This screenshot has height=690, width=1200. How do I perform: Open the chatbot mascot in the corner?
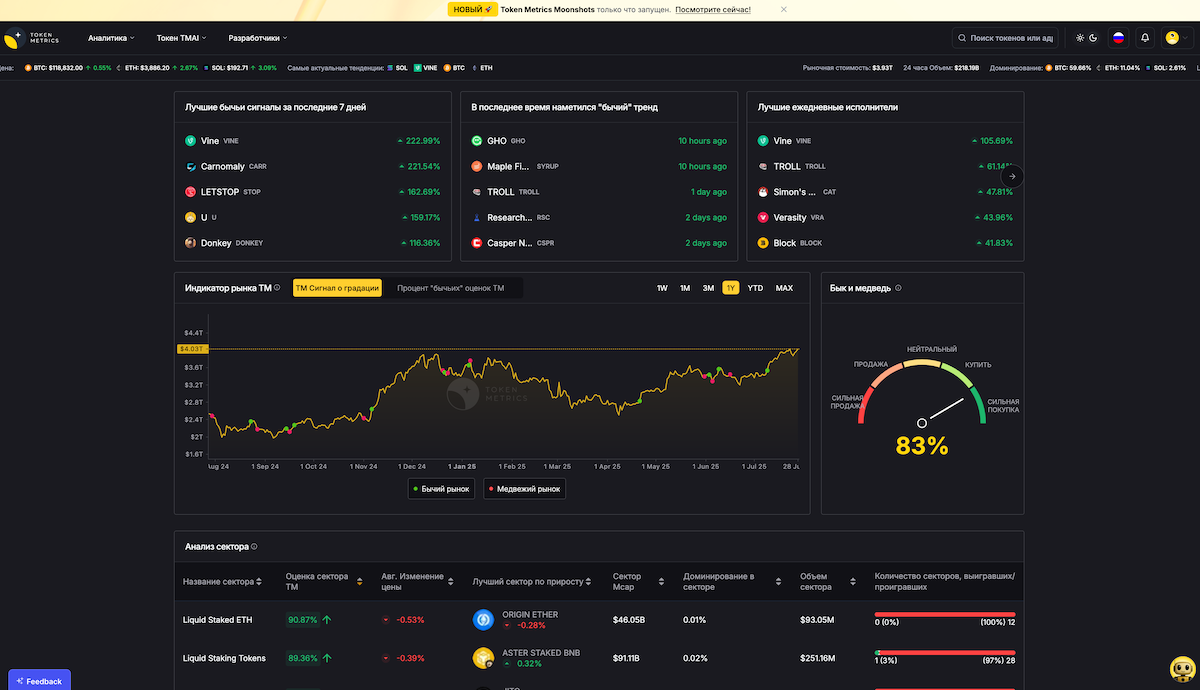(1182, 669)
